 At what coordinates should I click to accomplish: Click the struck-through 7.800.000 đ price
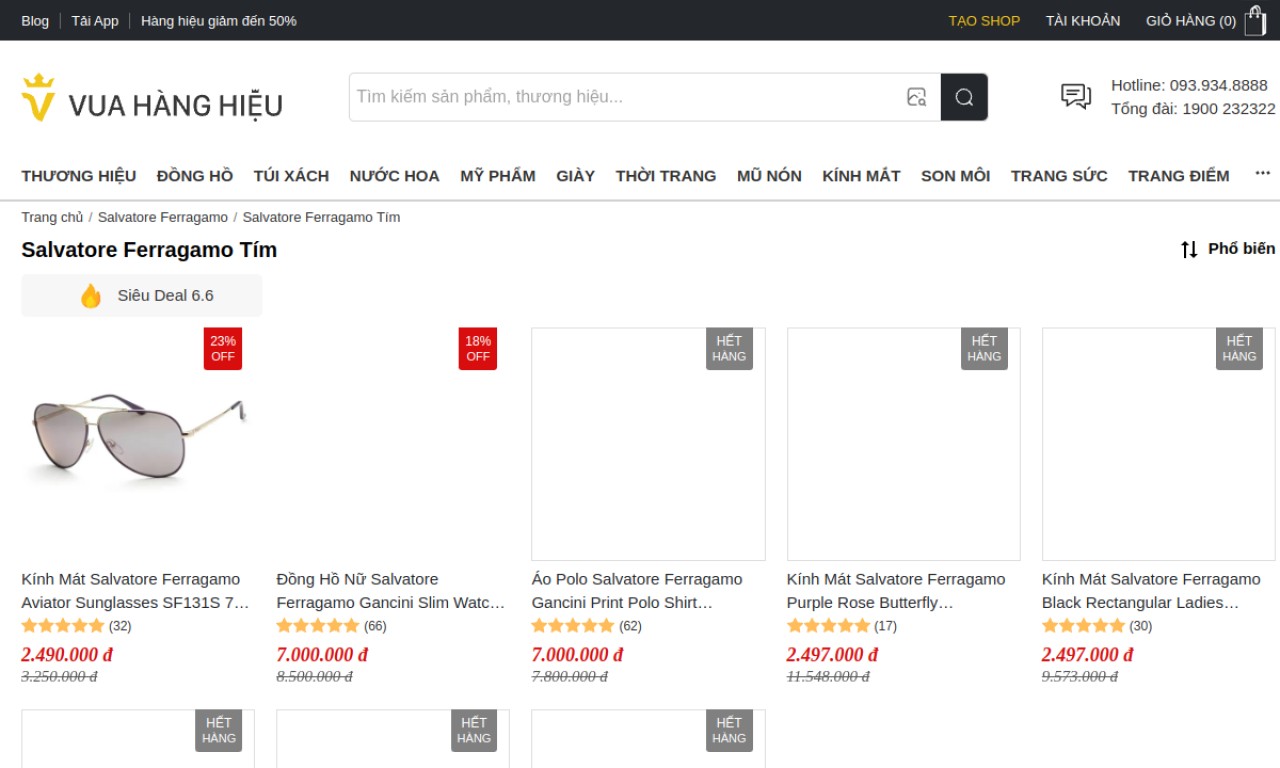[570, 677]
